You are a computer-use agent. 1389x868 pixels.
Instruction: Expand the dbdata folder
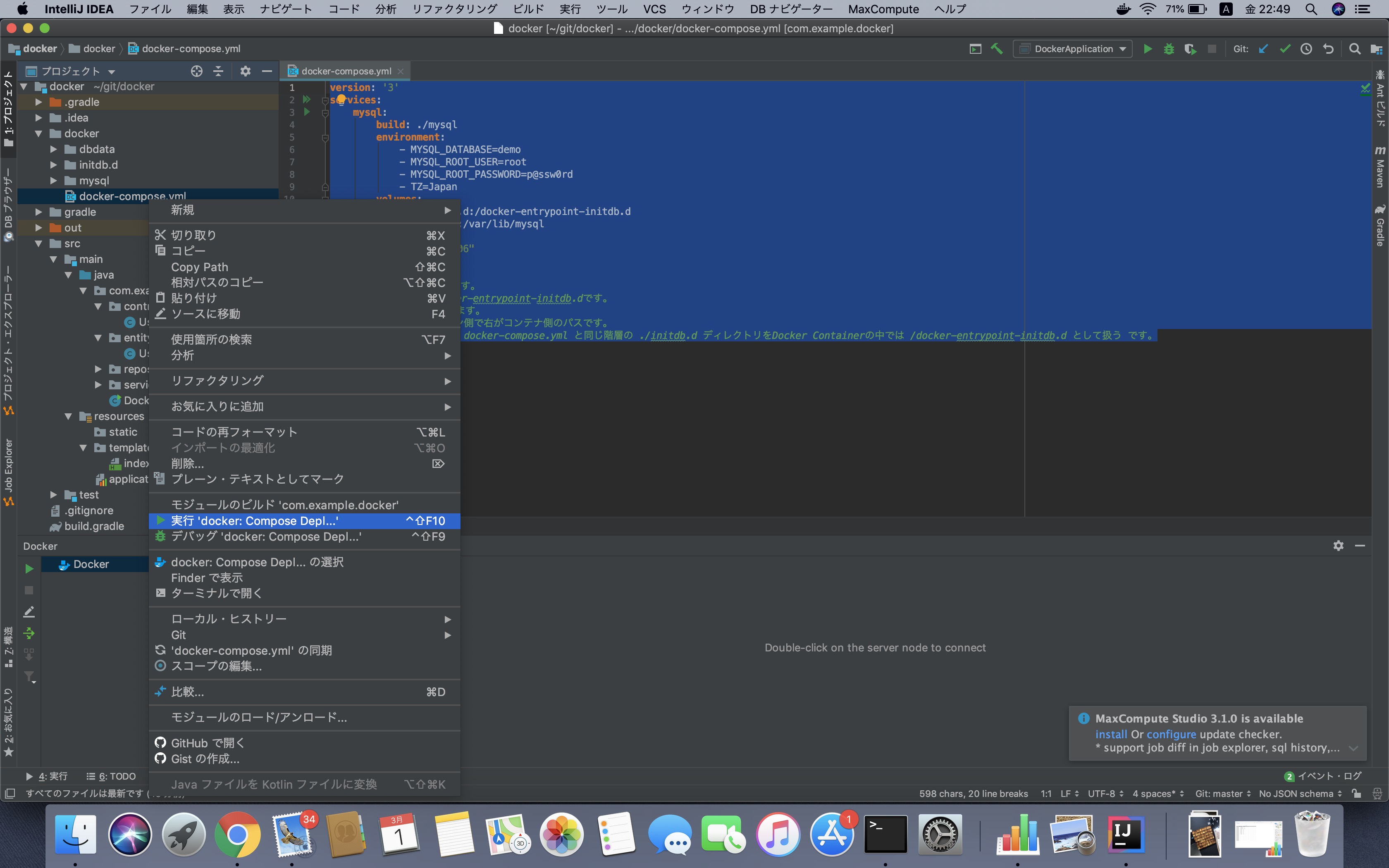[53, 149]
